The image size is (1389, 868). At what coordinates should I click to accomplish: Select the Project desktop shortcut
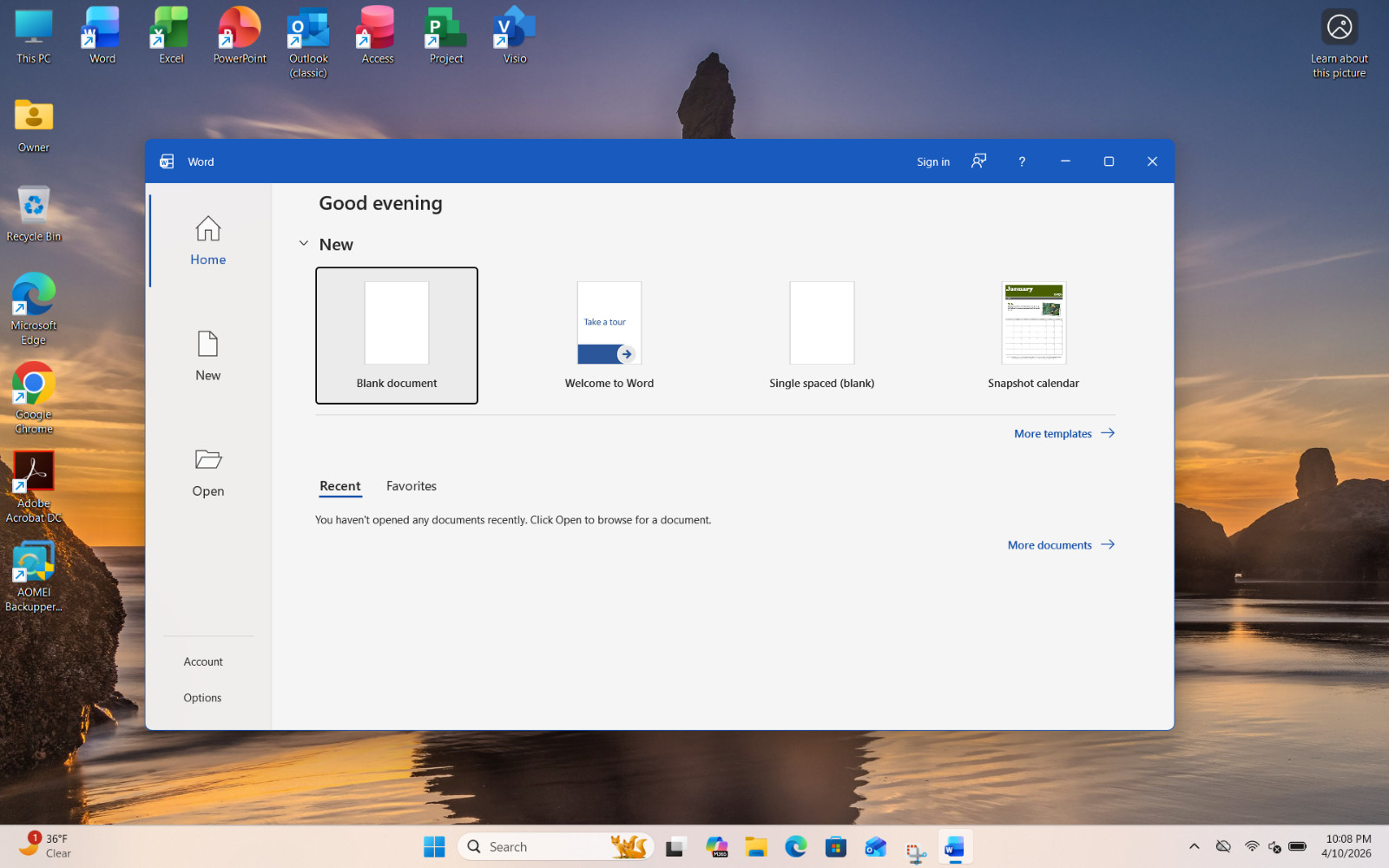pyautogui.click(x=446, y=36)
